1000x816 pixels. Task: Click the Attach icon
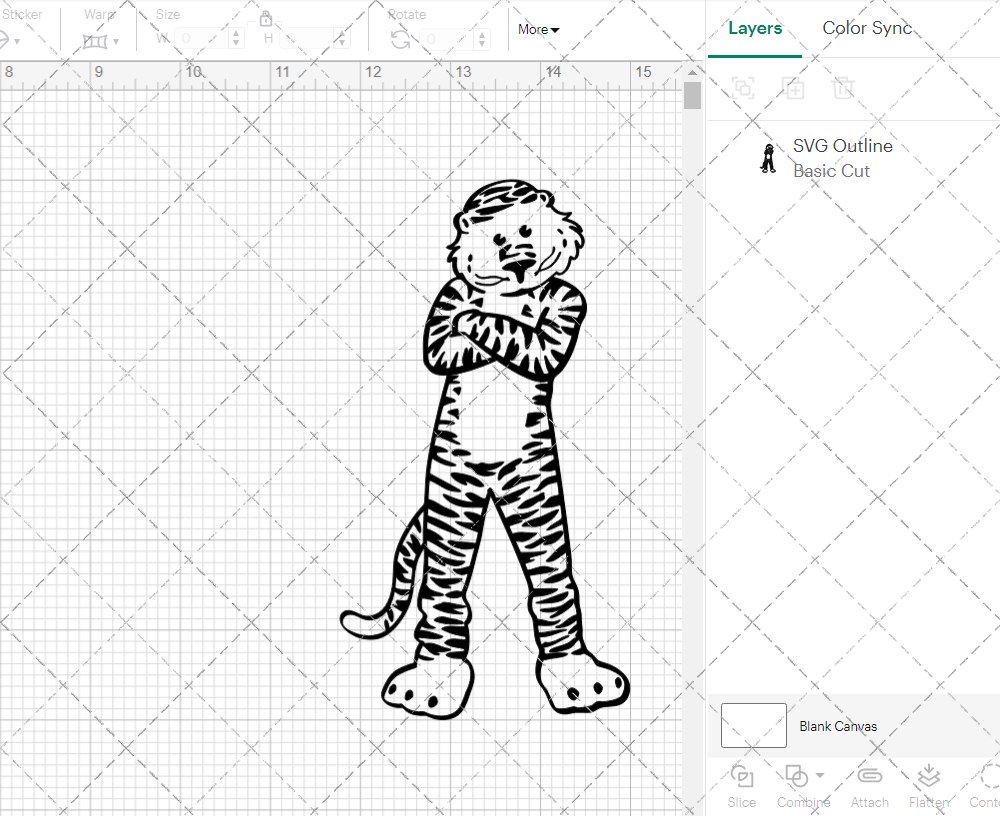point(869,778)
